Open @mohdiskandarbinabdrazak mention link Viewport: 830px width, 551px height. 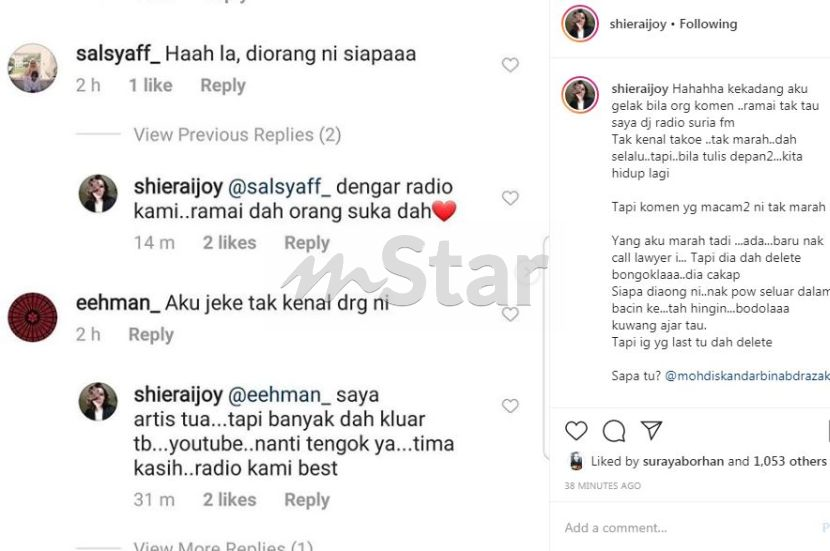(x=747, y=376)
